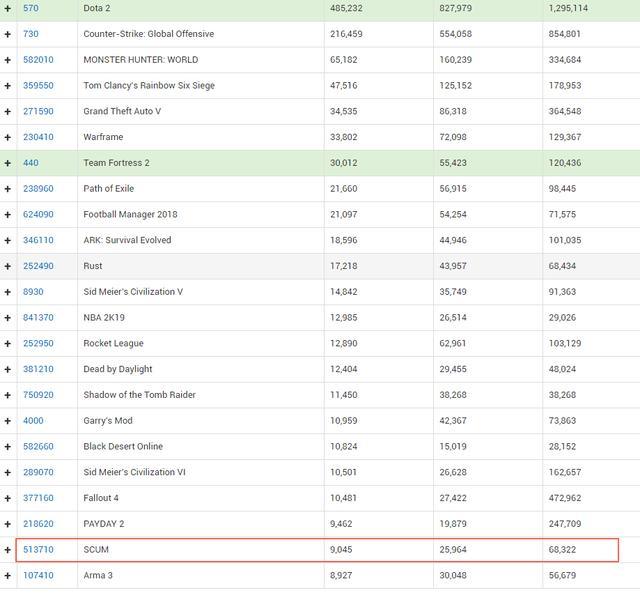The image size is (640, 593).
Task: Open app ID link 238960
Action: 38,189
